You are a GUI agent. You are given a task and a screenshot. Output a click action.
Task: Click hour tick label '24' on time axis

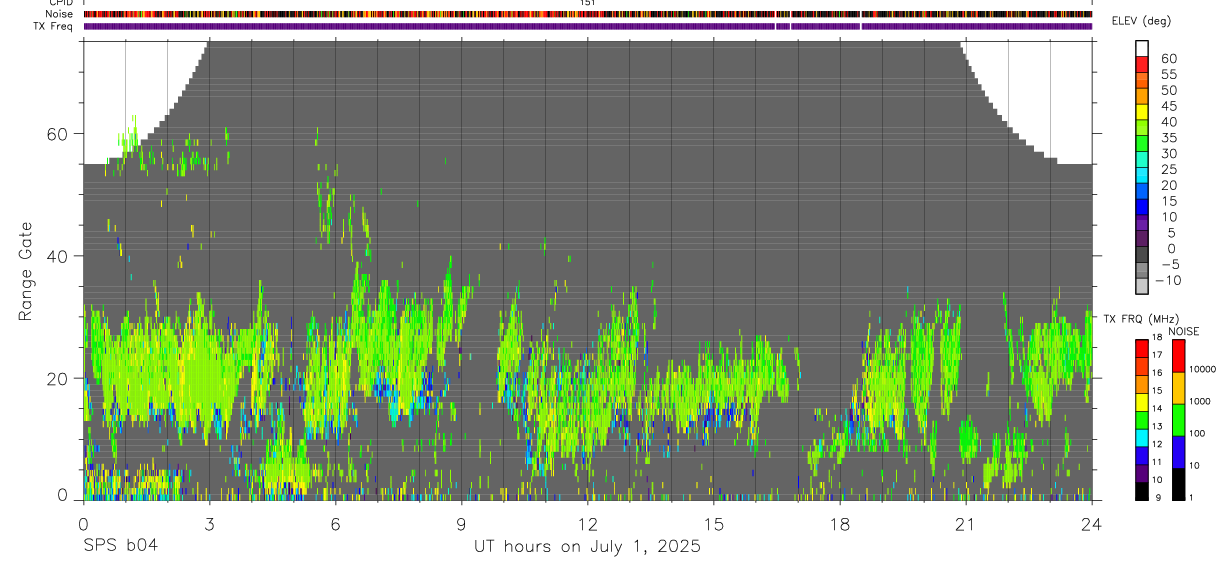click(x=1091, y=524)
